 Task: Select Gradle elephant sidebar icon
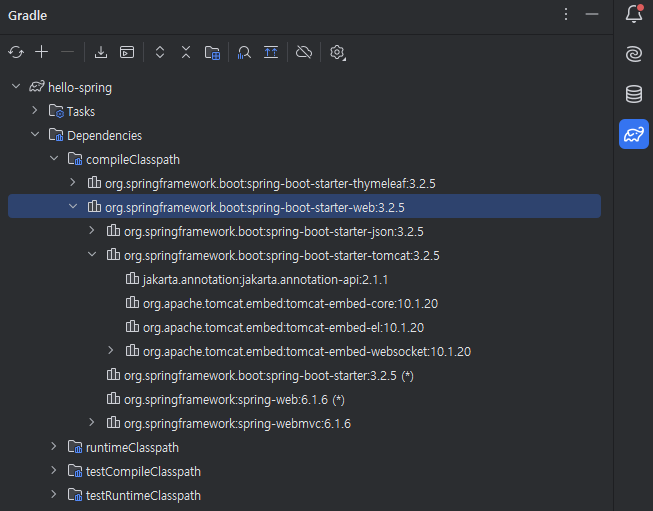(x=634, y=134)
